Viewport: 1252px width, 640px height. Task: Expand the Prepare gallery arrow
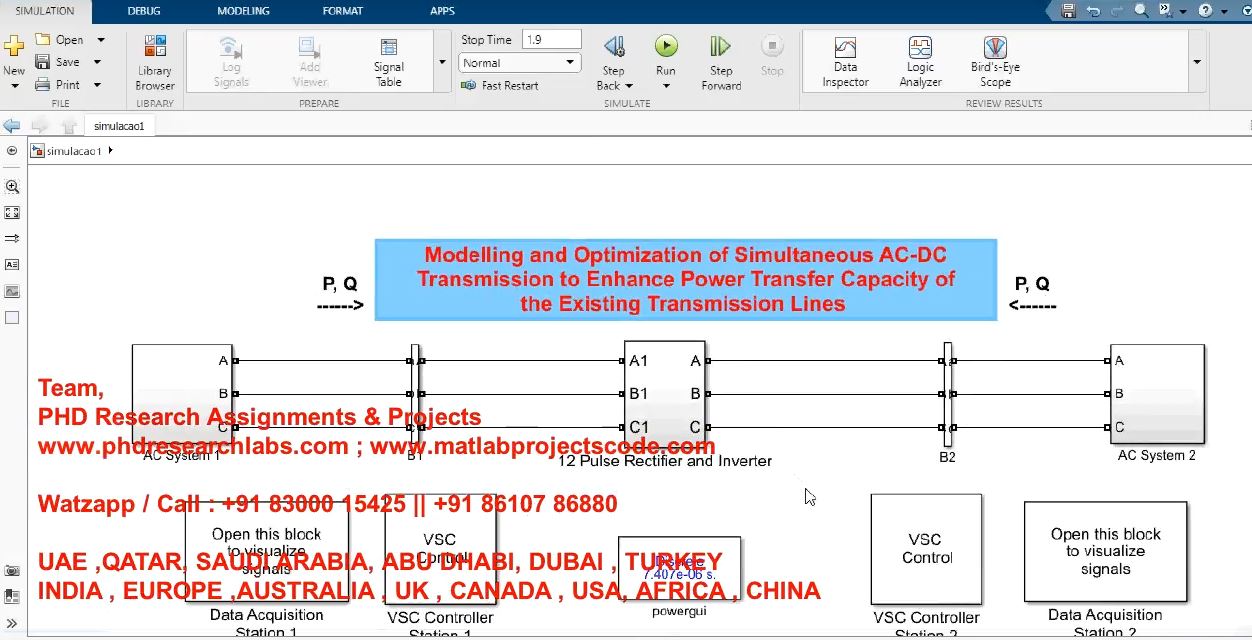(443, 62)
